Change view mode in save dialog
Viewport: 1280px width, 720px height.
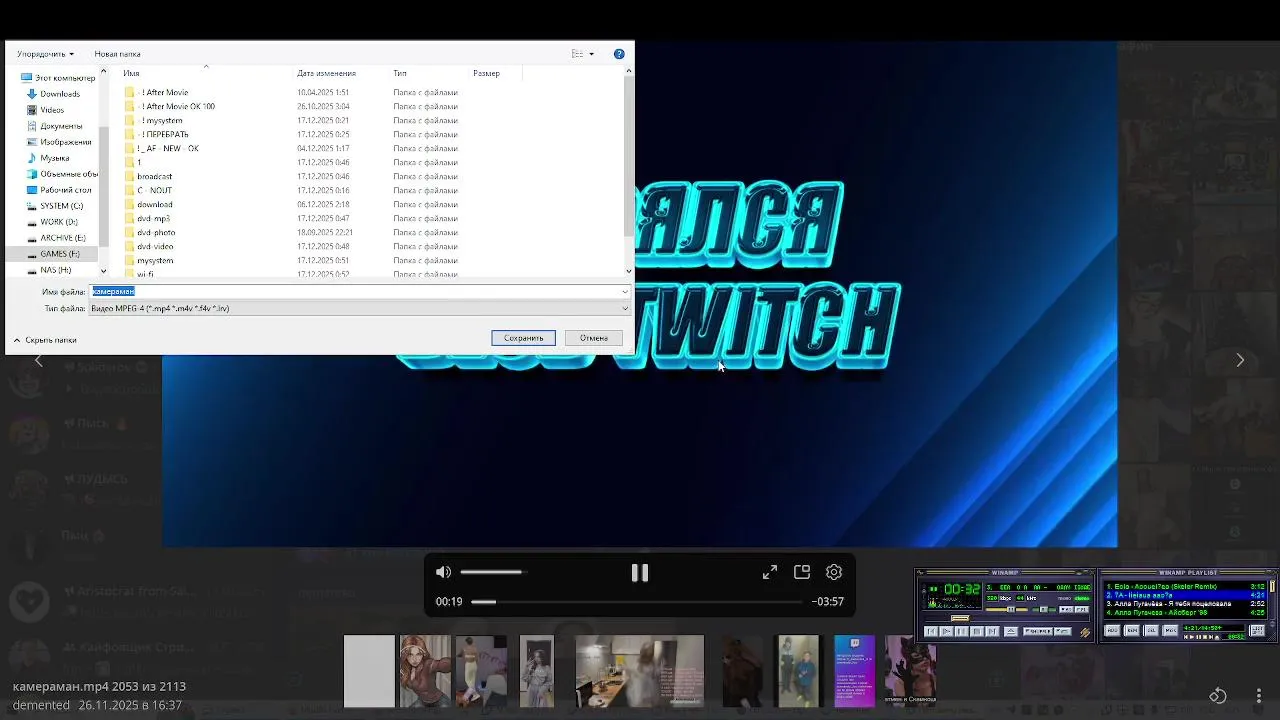click(x=582, y=54)
